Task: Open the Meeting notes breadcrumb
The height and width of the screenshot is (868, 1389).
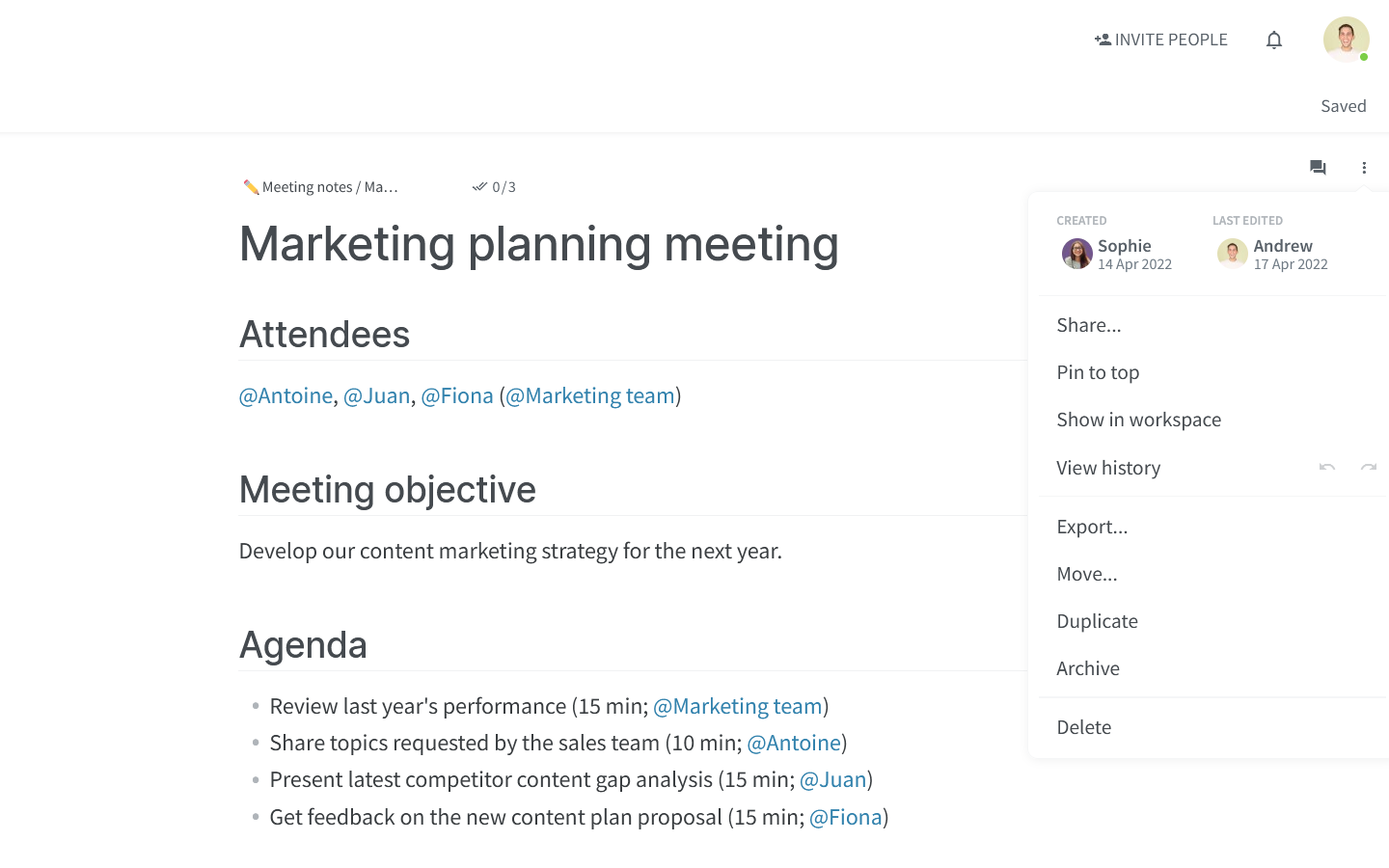Action: (x=307, y=187)
